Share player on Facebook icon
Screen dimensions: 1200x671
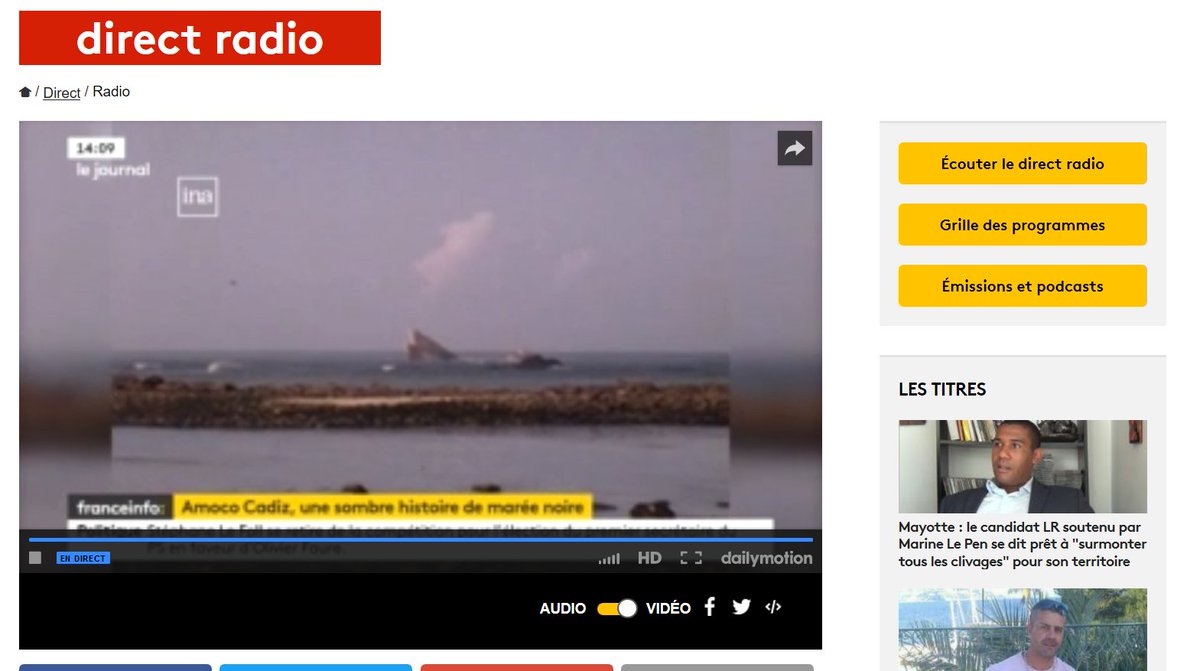tap(709, 607)
